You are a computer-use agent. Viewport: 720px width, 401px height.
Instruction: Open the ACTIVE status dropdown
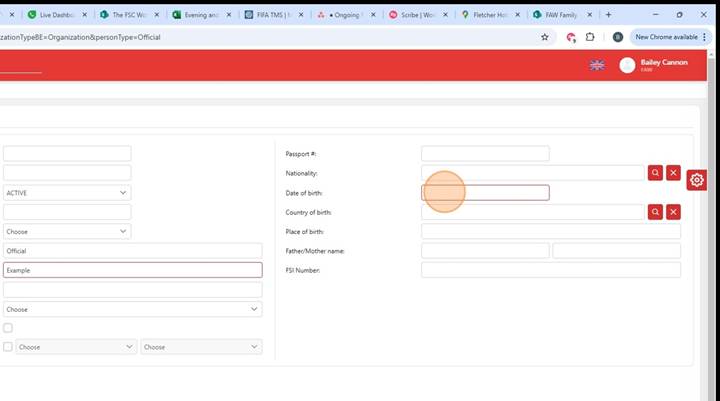[67, 192]
